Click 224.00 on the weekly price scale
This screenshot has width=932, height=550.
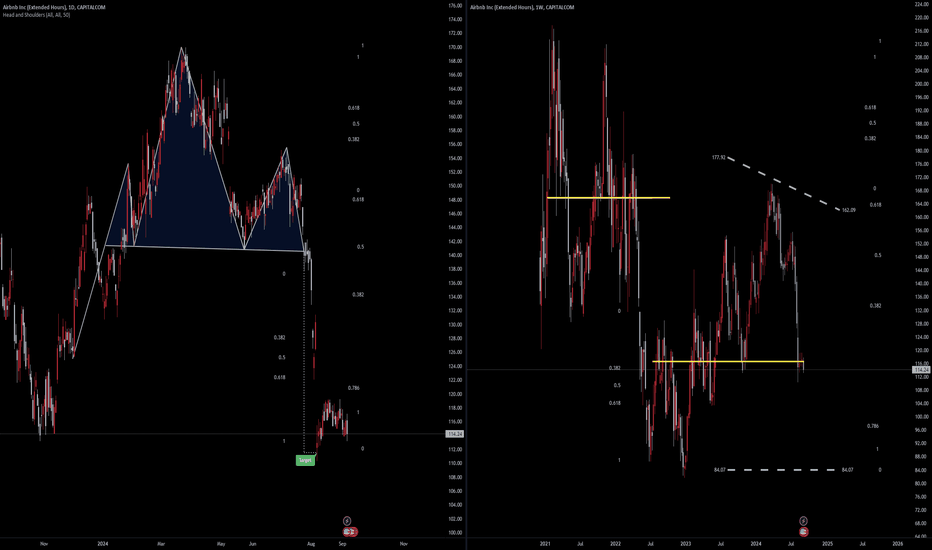click(921, 4)
